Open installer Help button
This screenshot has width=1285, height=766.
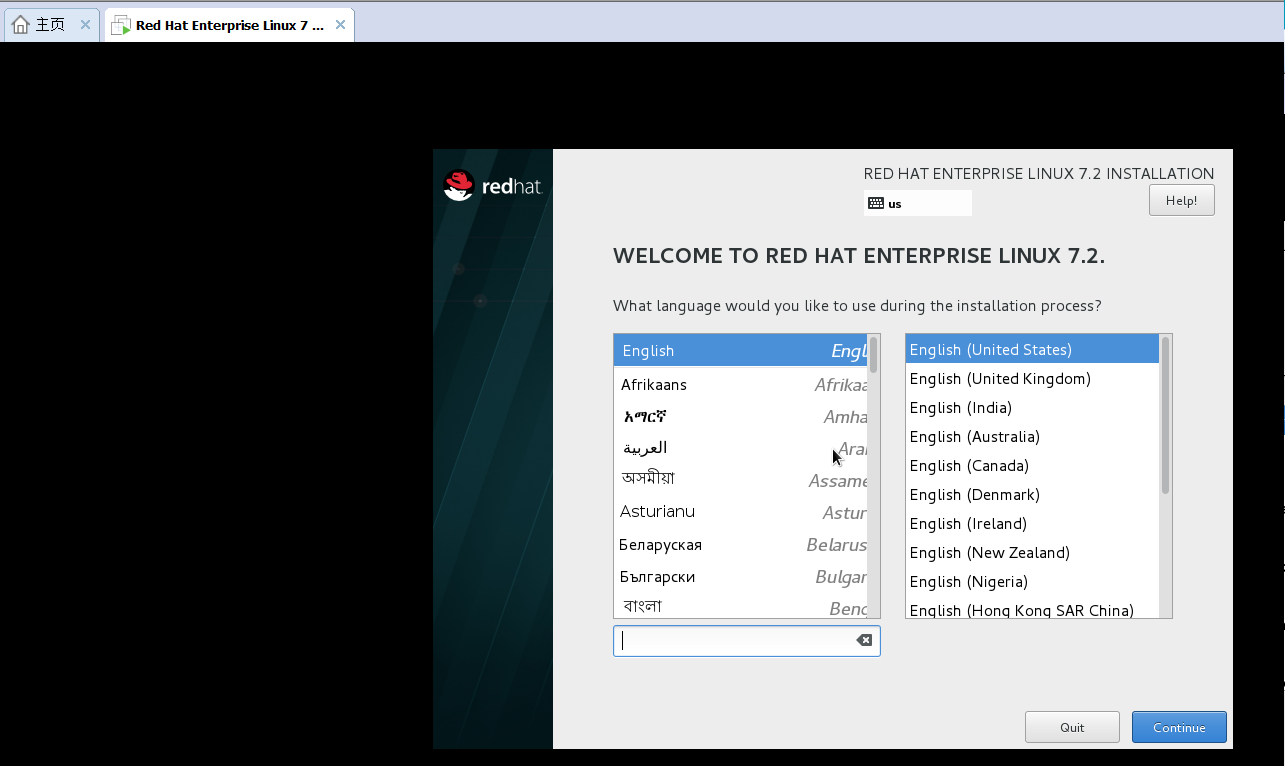tap(1181, 200)
